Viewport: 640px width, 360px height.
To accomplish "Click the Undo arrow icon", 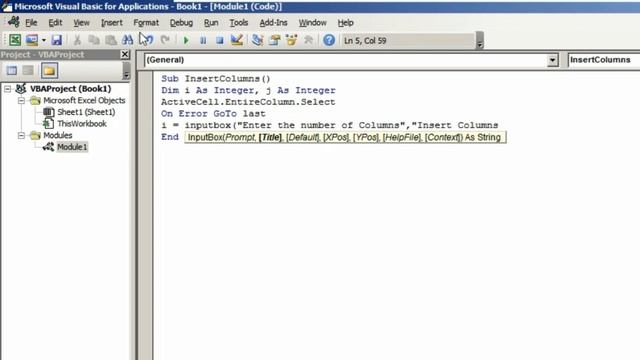I will (148, 40).
